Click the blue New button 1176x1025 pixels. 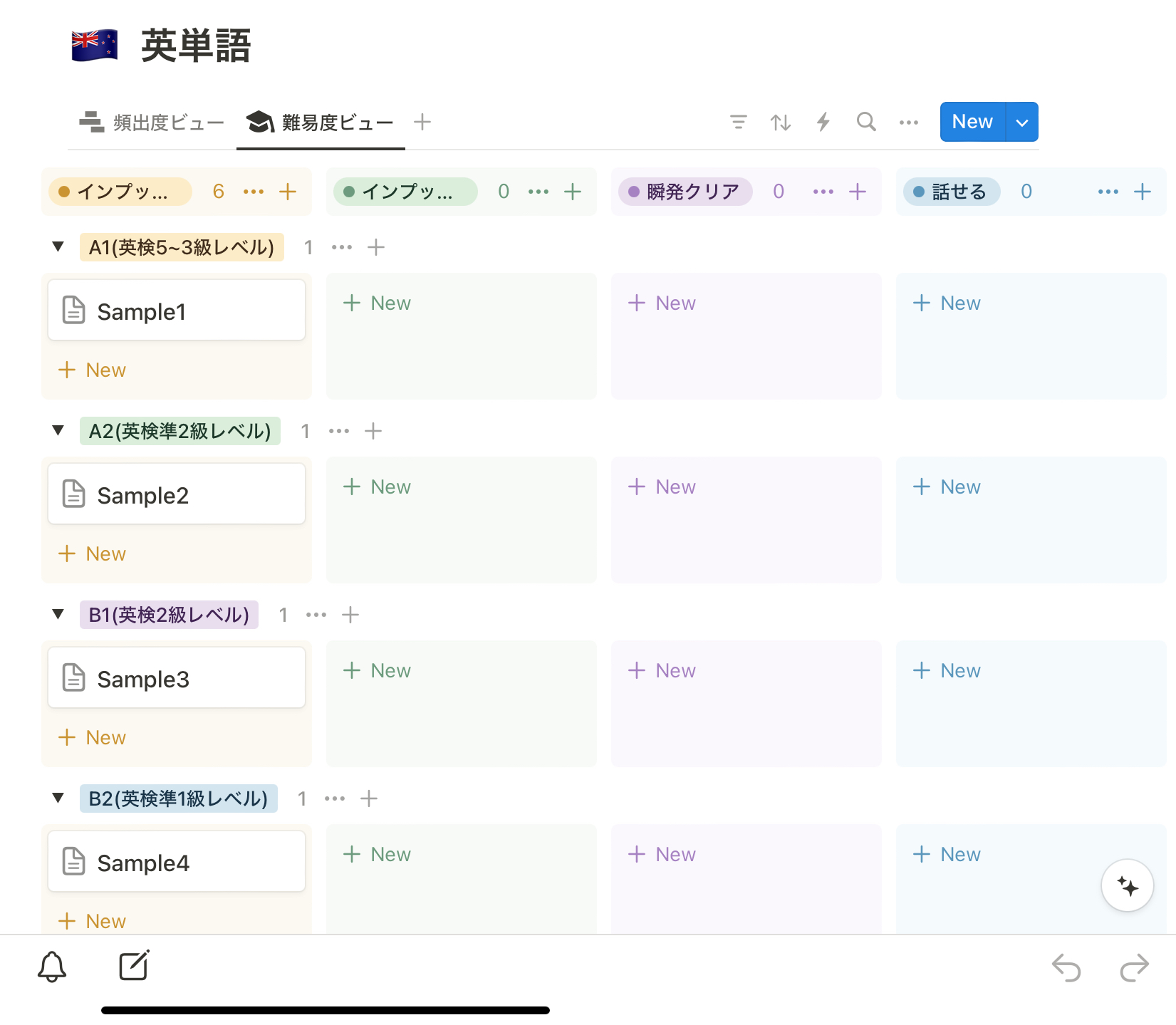tap(972, 122)
